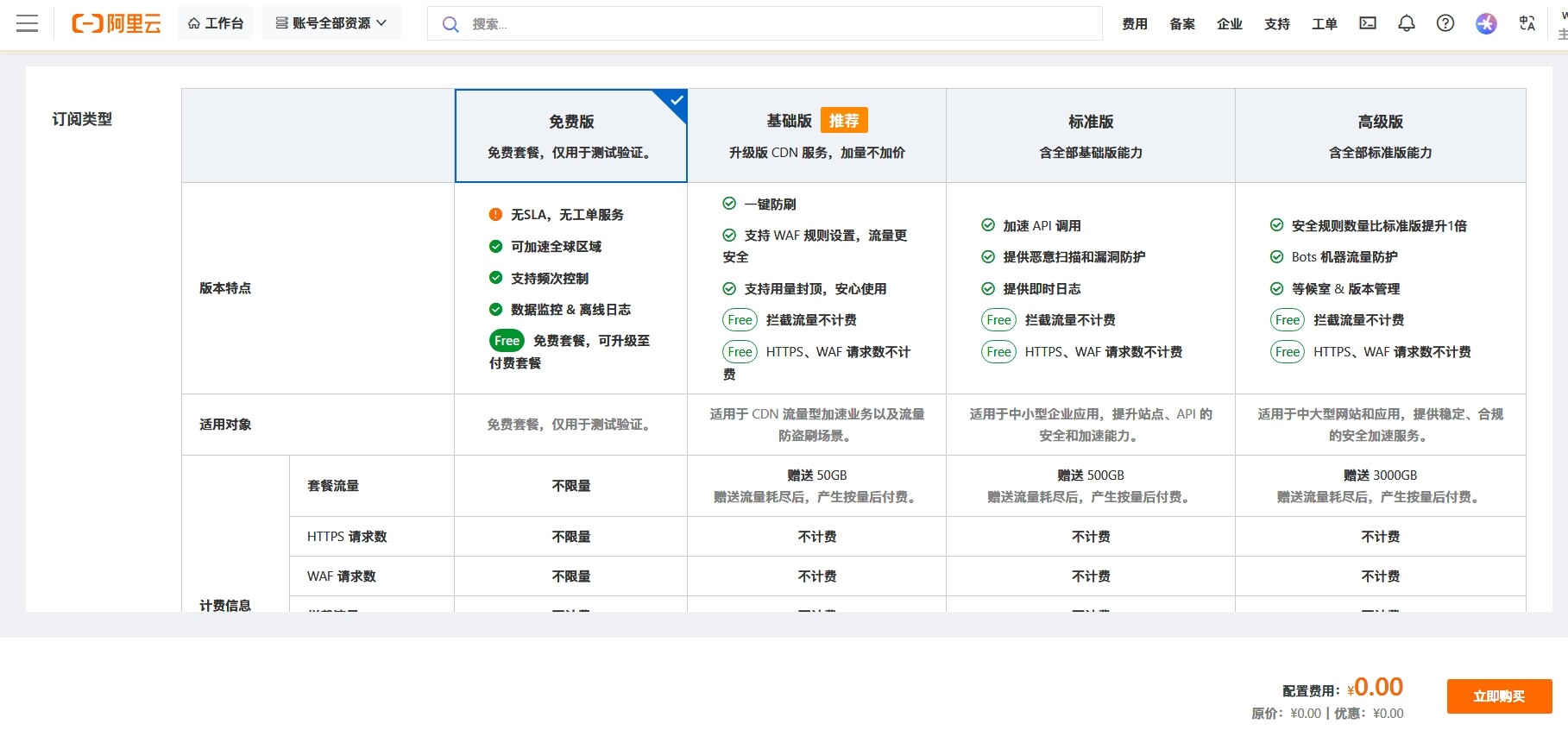The height and width of the screenshot is (743, 1568).
Task: Open the hamburger navigation menu
Action: pyautogui.click(x=28, y=23)
